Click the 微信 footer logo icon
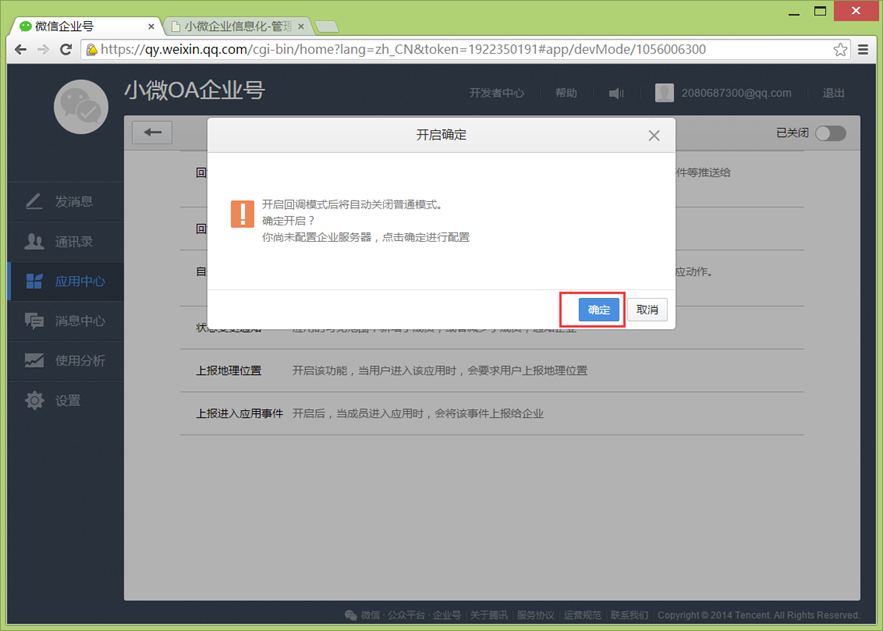 pyautogui.click(x=351, y=615)
